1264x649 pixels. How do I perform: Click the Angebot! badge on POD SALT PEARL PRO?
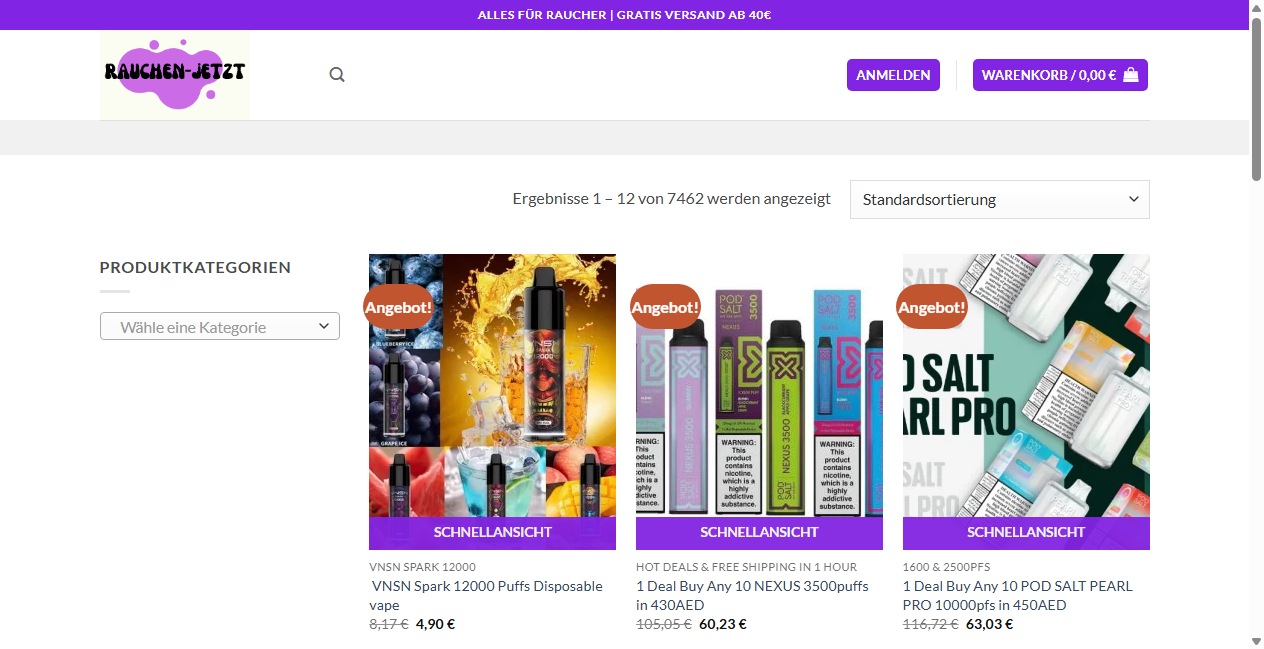coord(932,307)
